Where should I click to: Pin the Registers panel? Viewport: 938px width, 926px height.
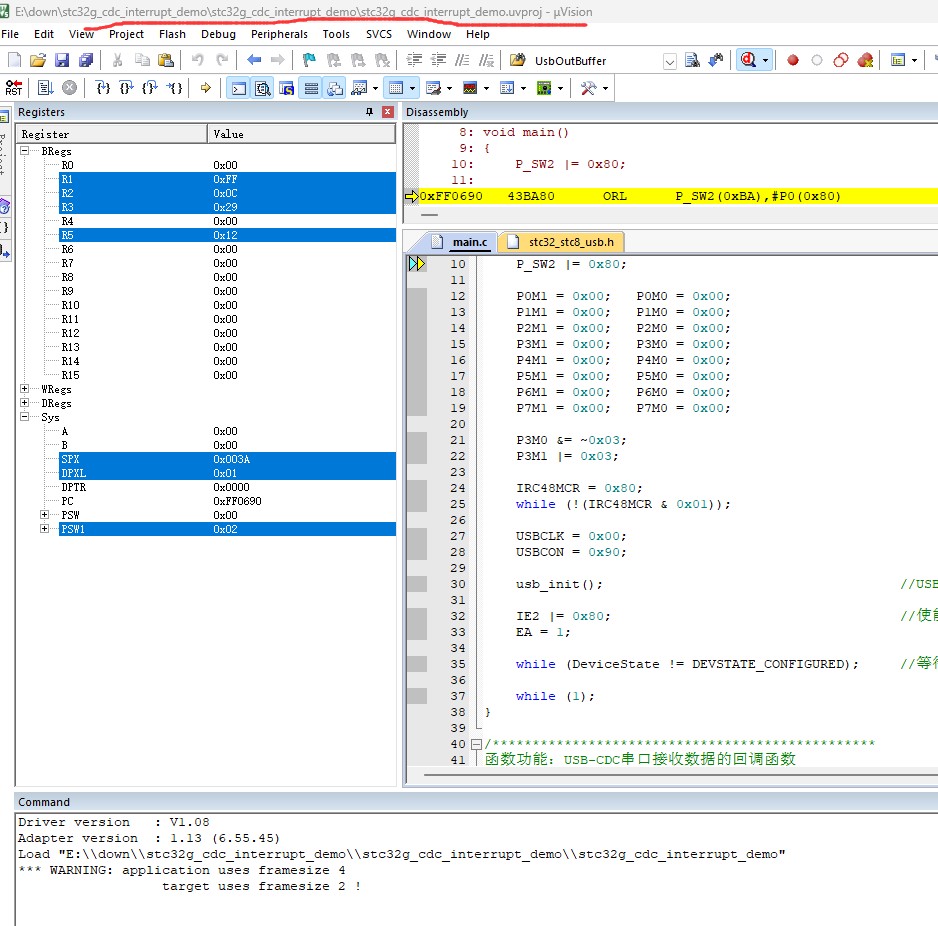(369, 112)
